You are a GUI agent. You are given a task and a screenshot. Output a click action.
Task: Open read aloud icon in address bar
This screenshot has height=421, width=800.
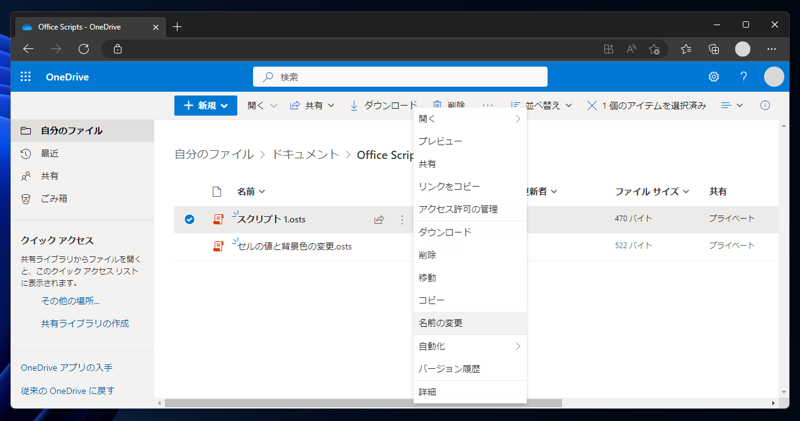click(631, 49)
